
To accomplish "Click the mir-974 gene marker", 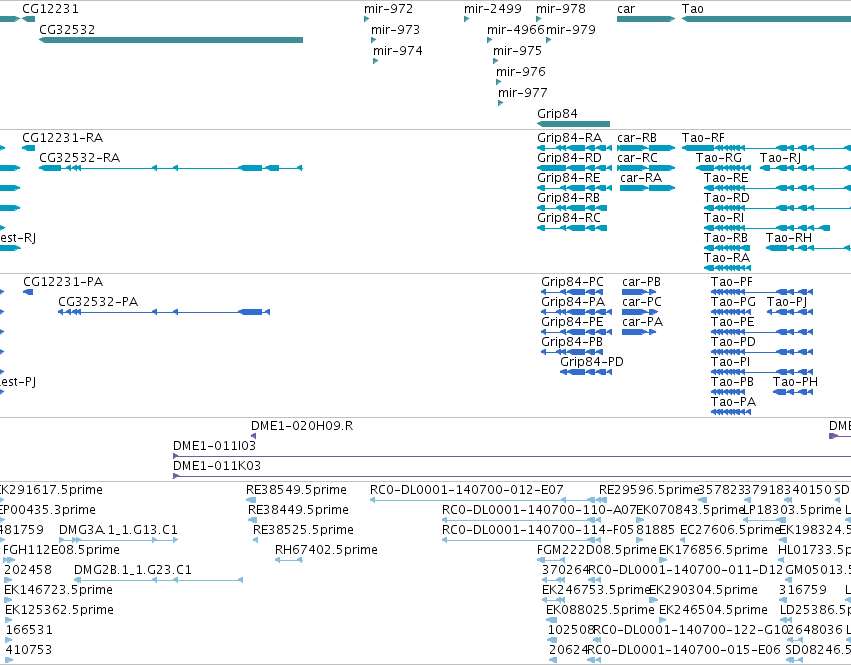I will tap(376, 61).
